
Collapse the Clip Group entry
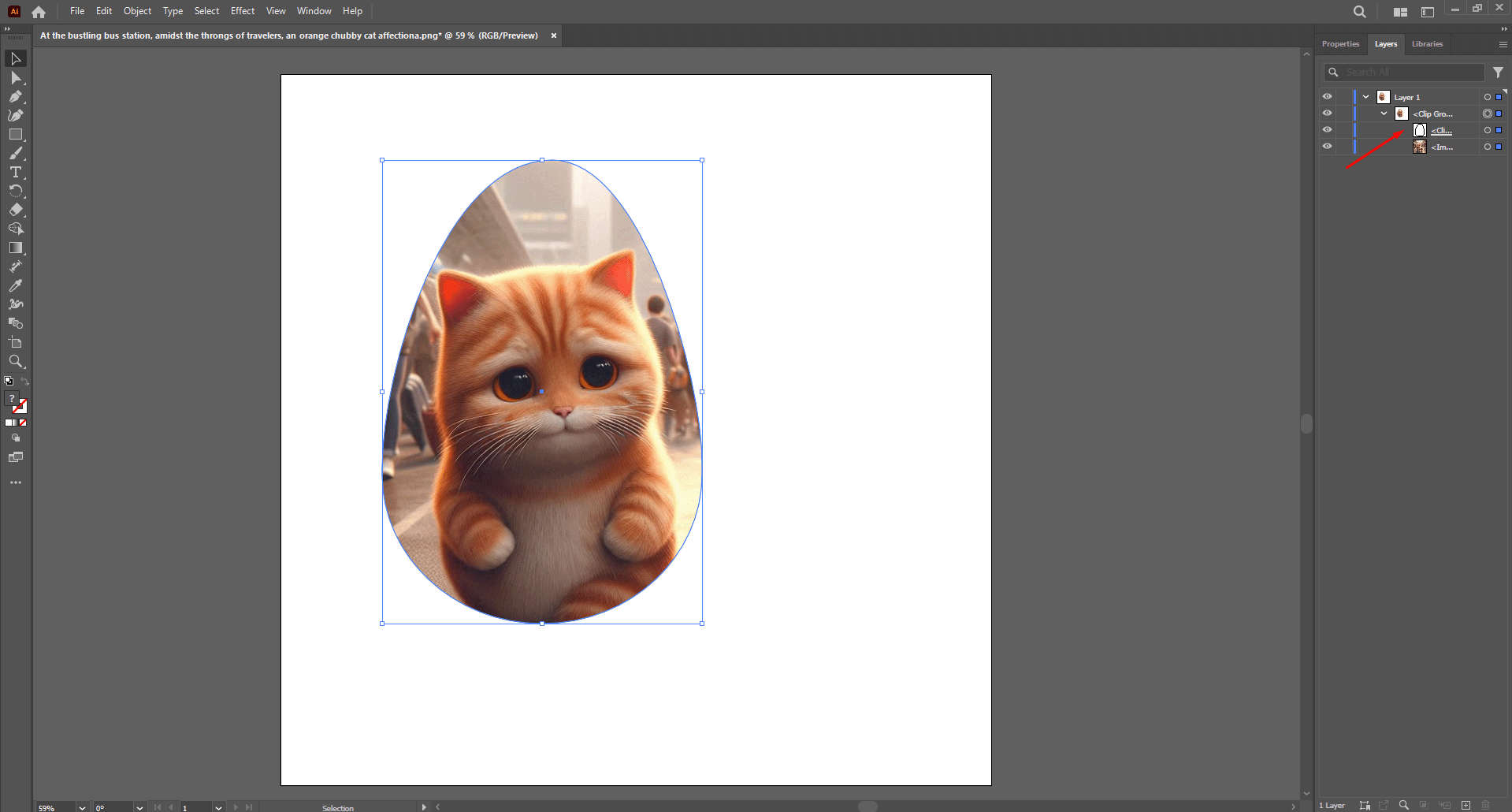(x=1383, y=113)
